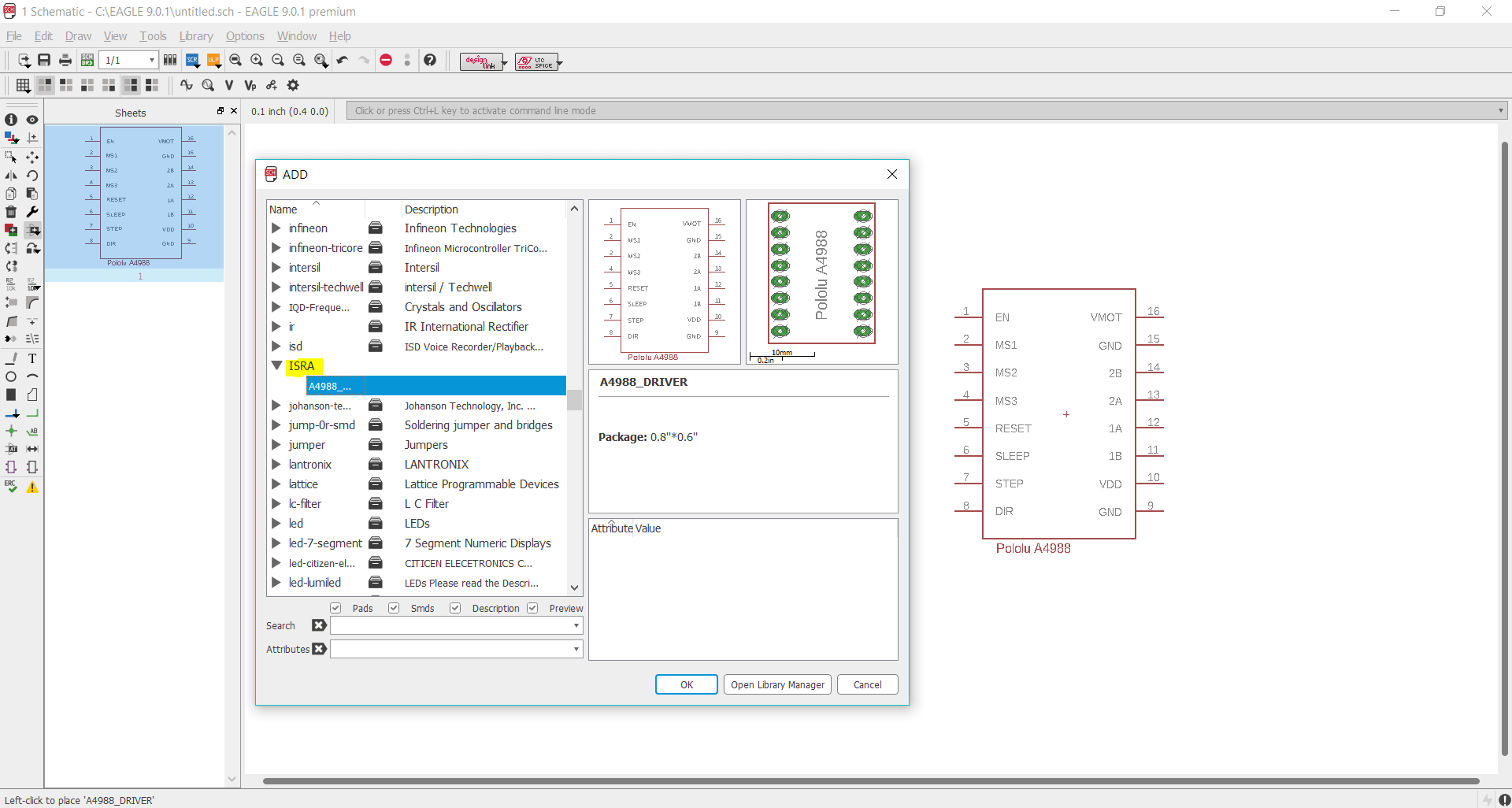Collapse the ISRA library
Screen dimensions: 1512x808
[x=276, y=365]
